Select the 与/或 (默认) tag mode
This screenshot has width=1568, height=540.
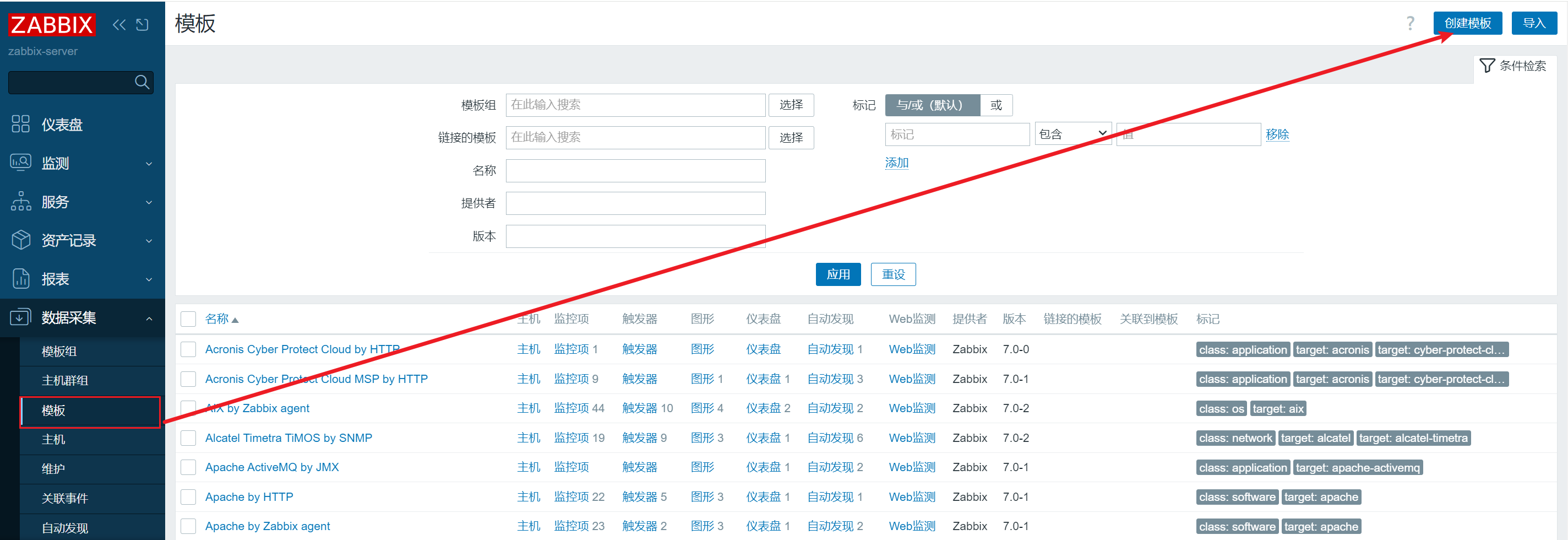932,105
